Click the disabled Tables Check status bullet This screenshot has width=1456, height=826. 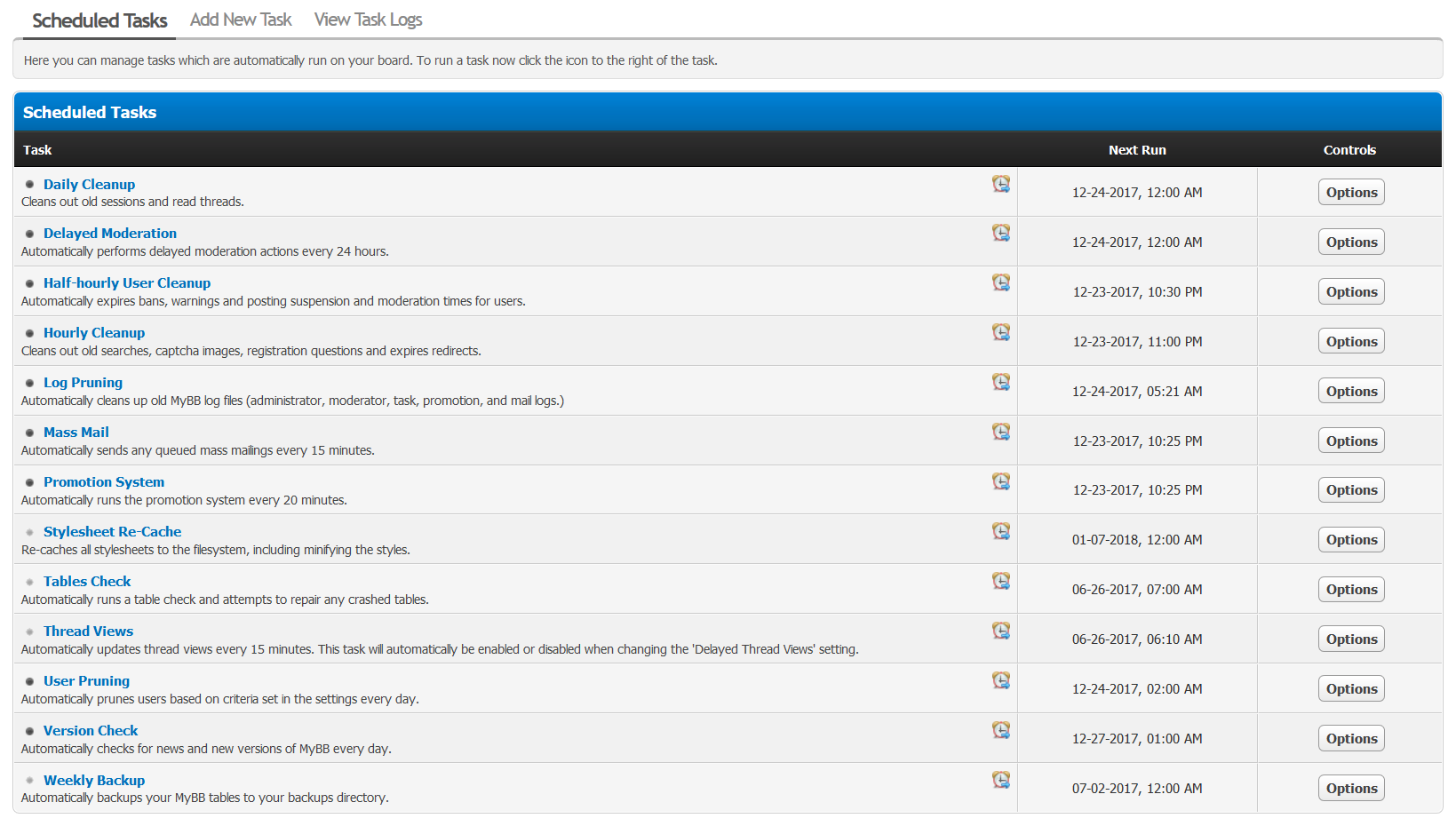coord(29,582)
